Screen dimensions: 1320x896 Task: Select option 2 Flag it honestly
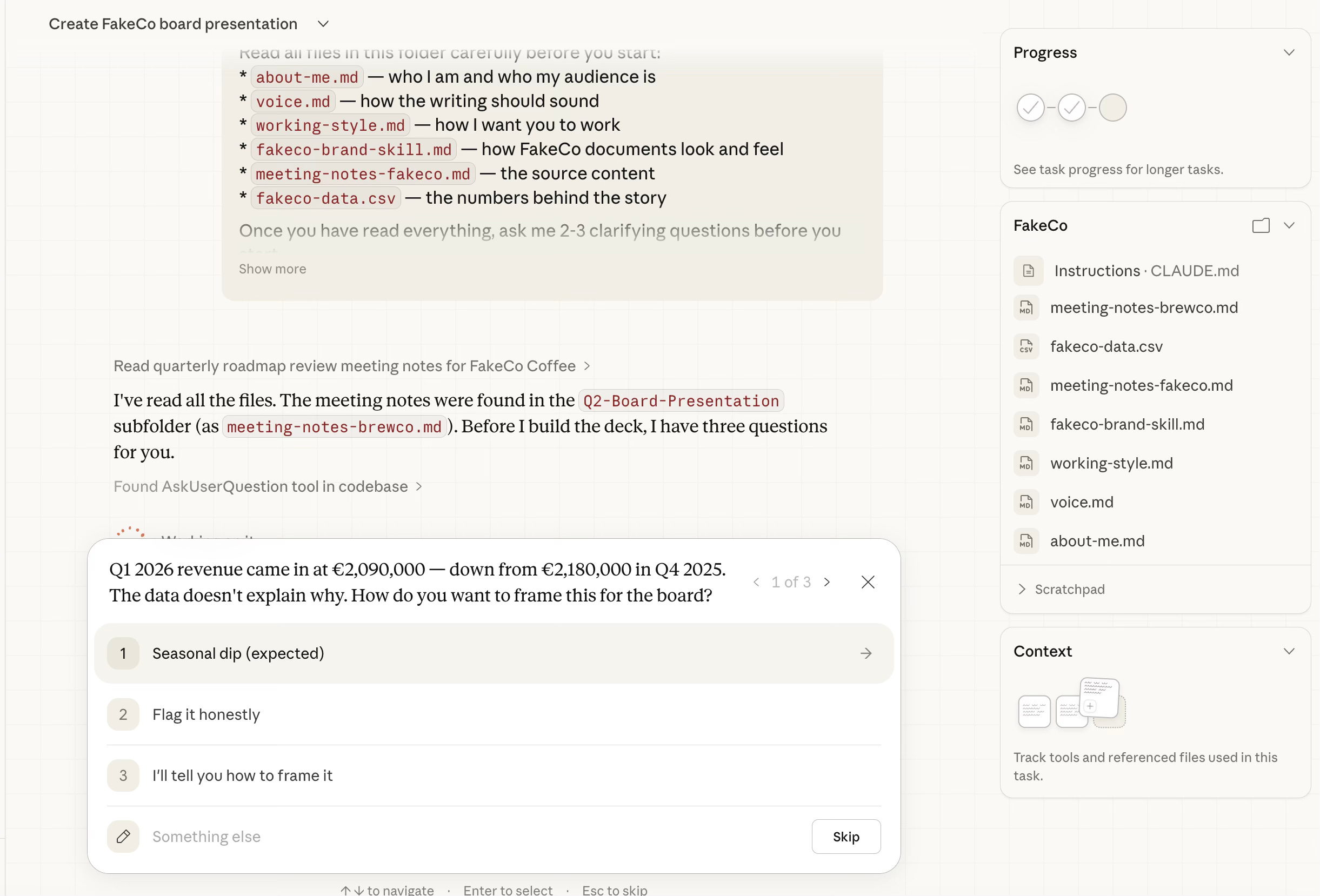[206, 714]
